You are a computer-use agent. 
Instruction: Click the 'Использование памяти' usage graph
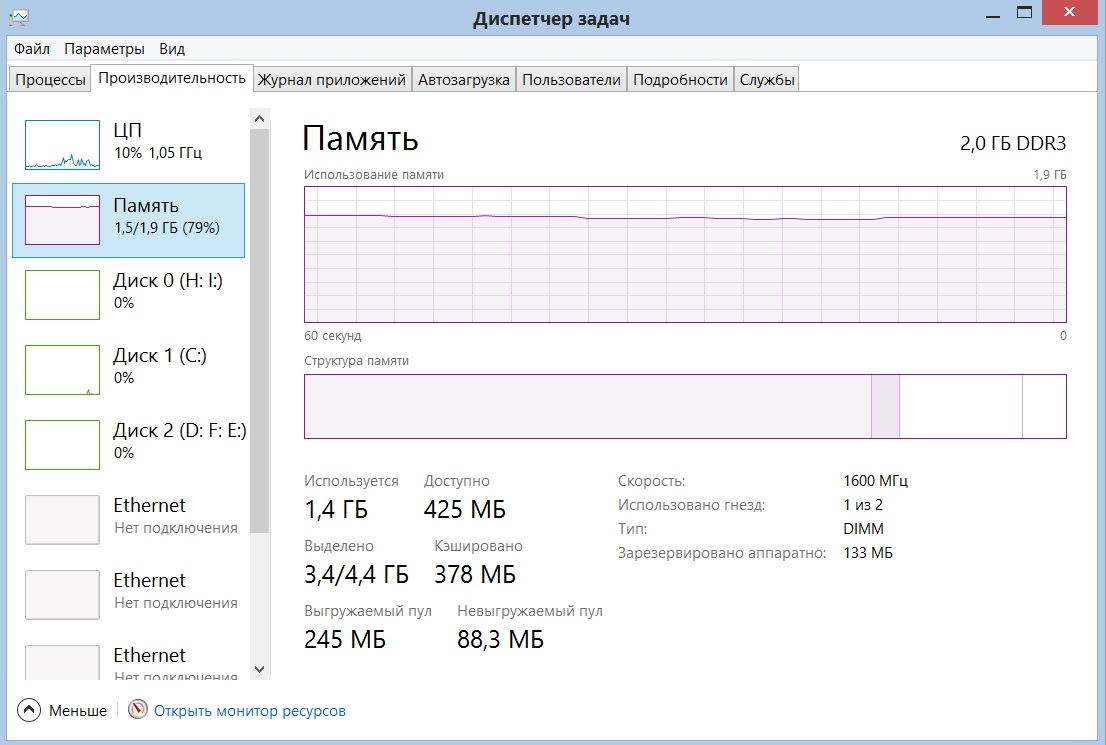coord(685,255)
